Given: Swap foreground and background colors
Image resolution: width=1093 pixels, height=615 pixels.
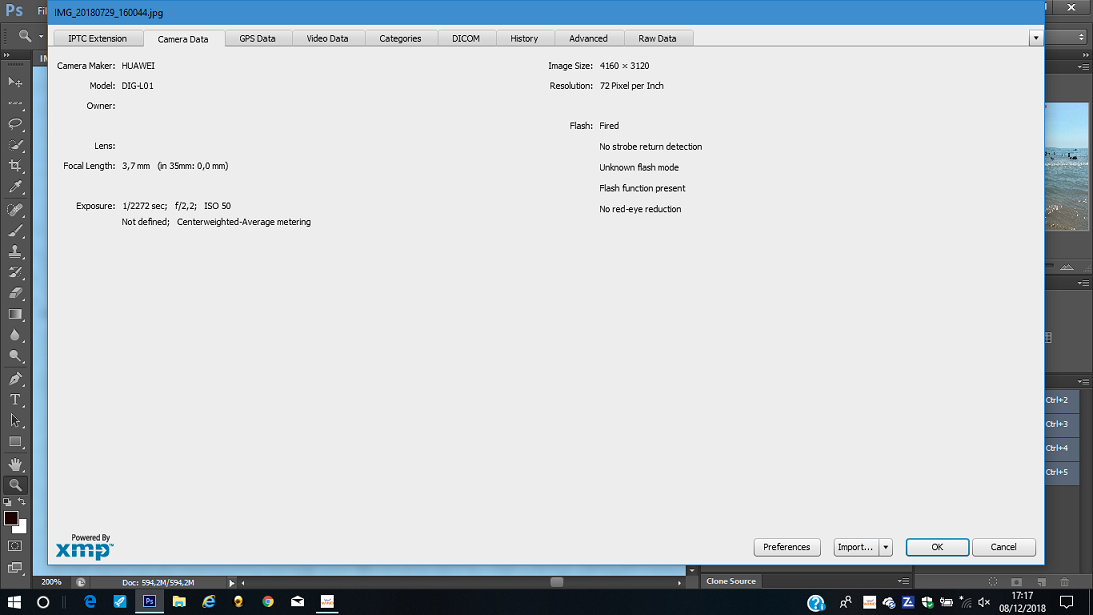Looking at the screenshot, I should click(22, 501).
